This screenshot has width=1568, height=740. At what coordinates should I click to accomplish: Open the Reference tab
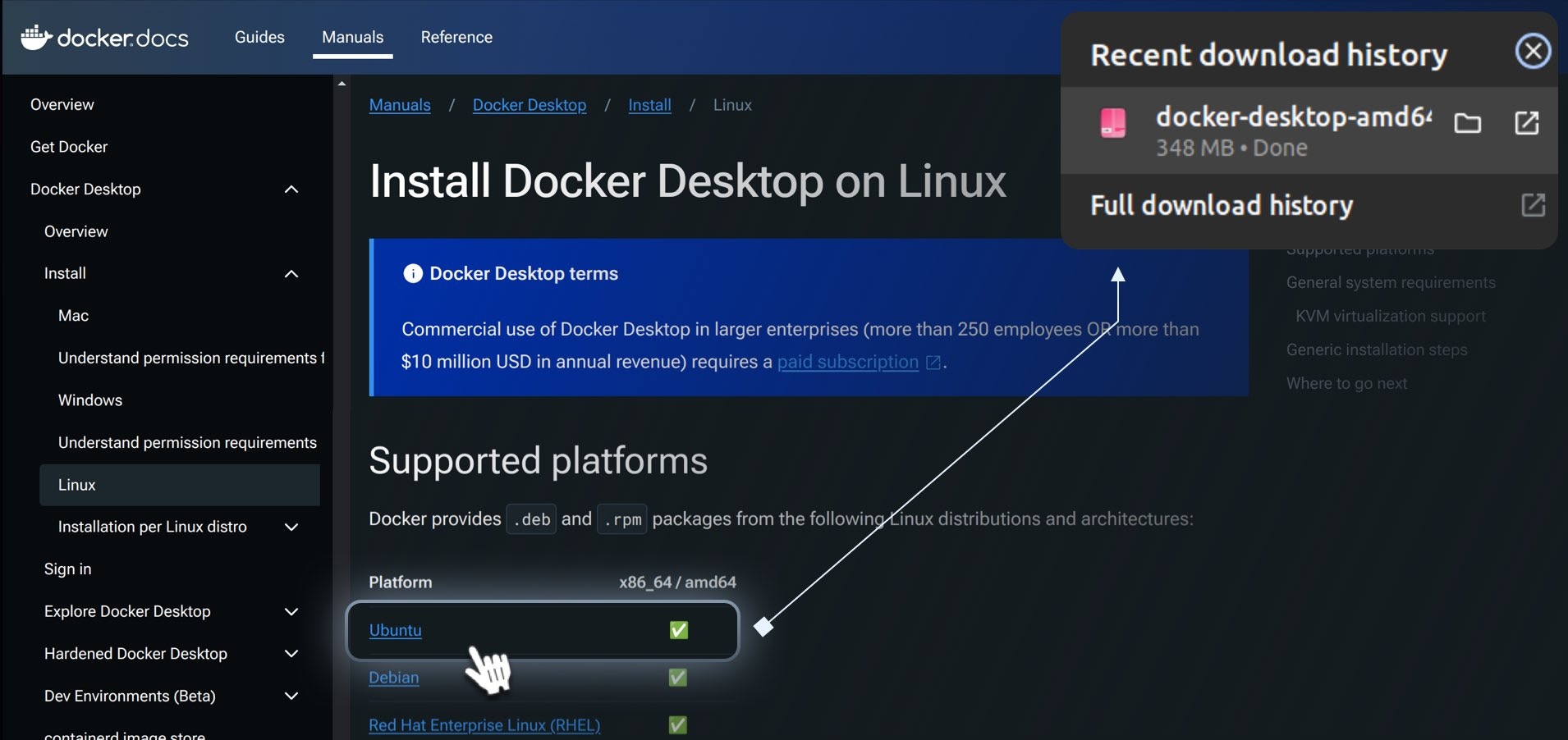[x=456, y=37]
